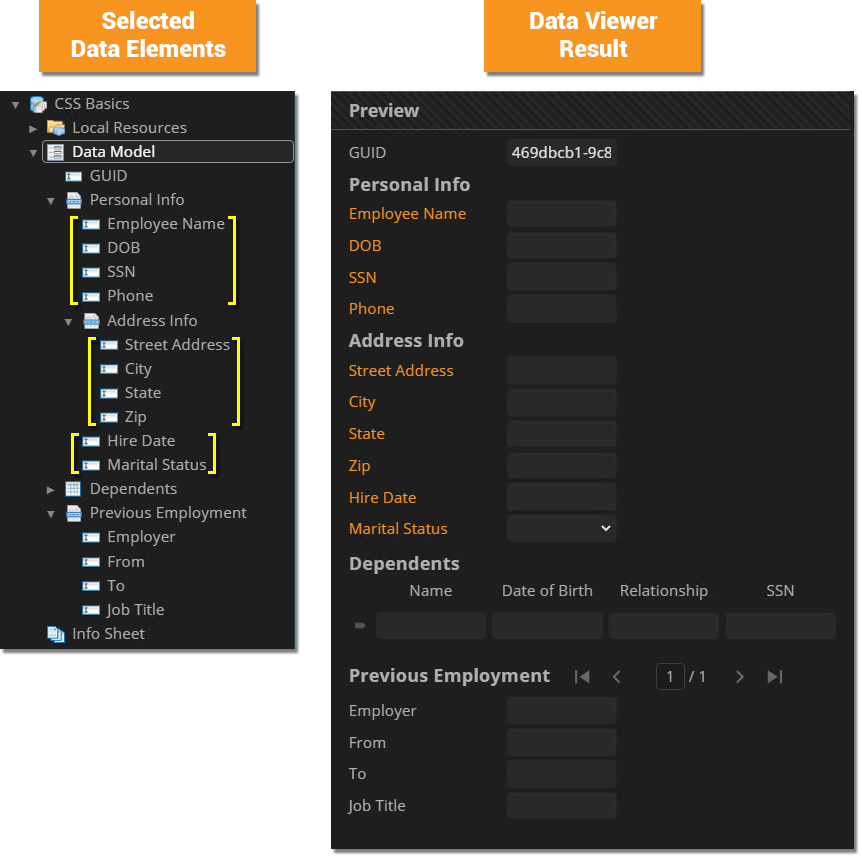Go to first Previous Employment record

point(582,677)
